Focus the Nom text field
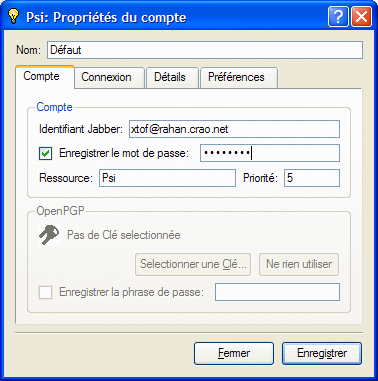This screenshot has height=381, width=378. tap(205, 50)
